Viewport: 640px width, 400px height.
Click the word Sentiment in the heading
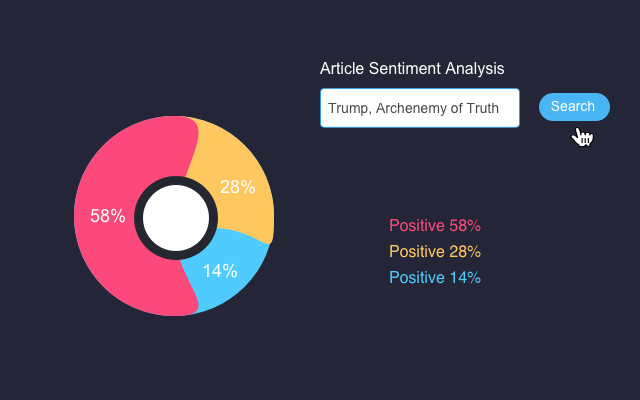[406, 69]
